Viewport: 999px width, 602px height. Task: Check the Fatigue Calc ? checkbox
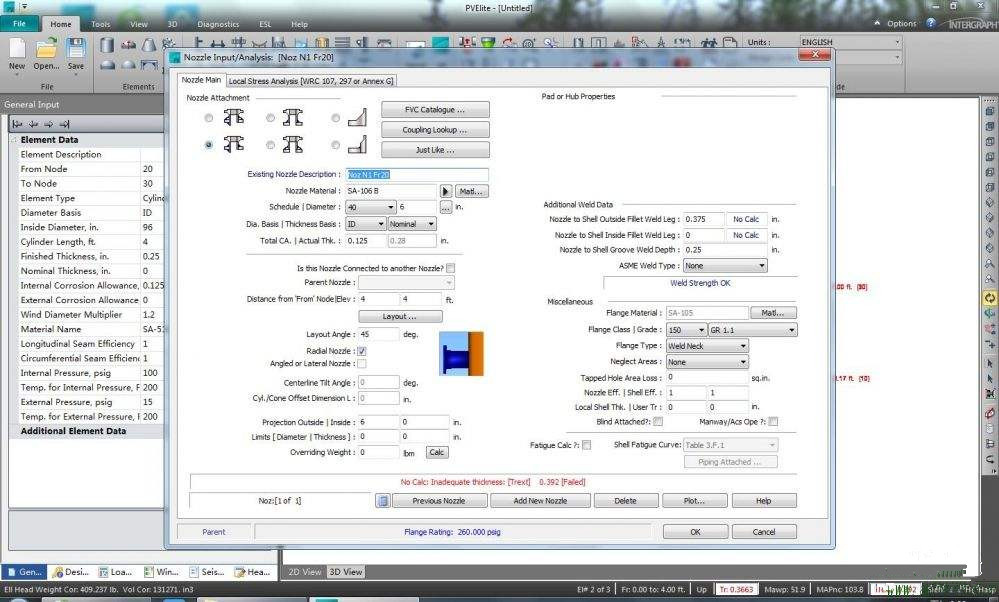tap(587, 444)
